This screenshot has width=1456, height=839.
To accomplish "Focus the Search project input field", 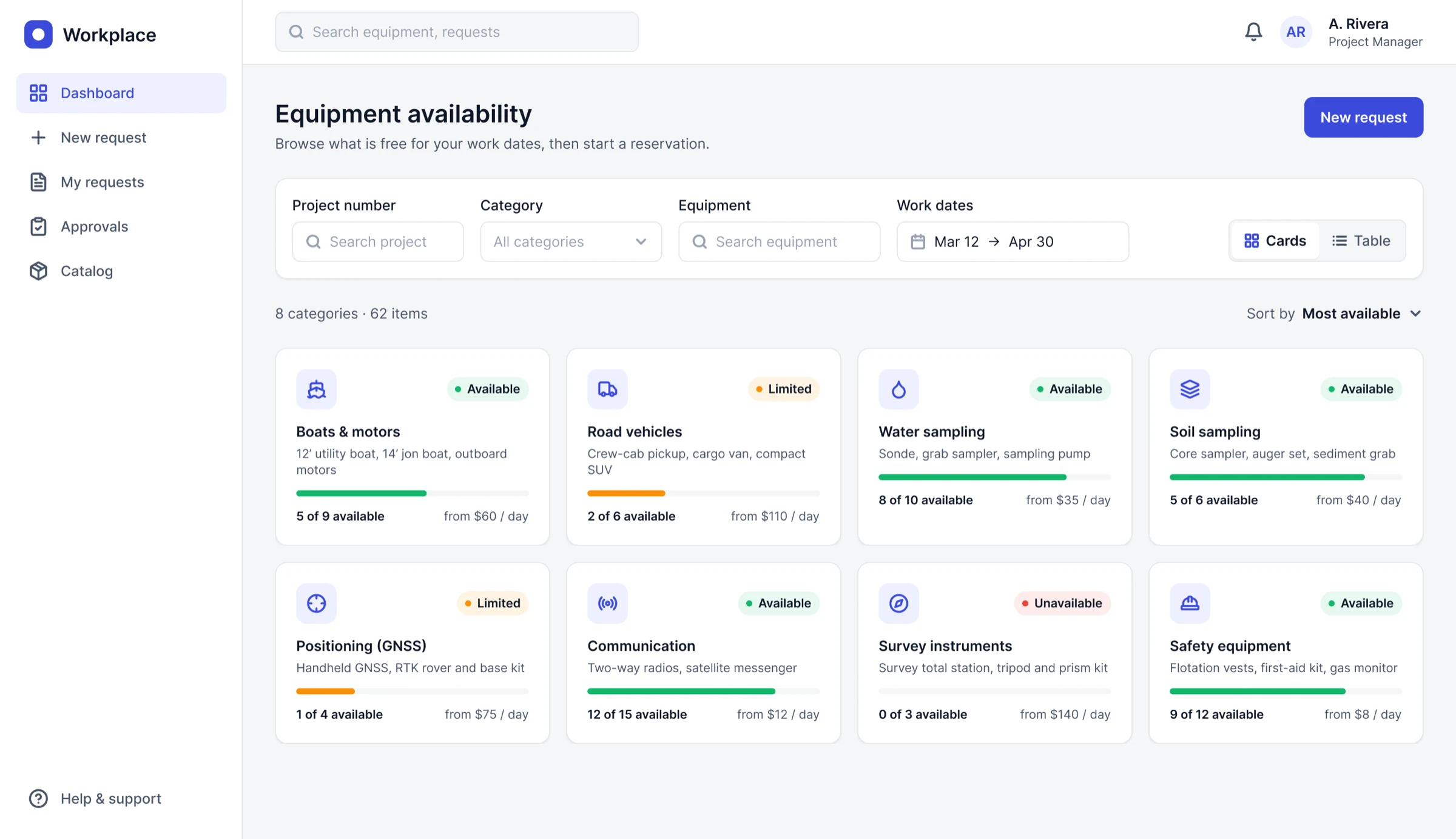I will click(378, 241).
